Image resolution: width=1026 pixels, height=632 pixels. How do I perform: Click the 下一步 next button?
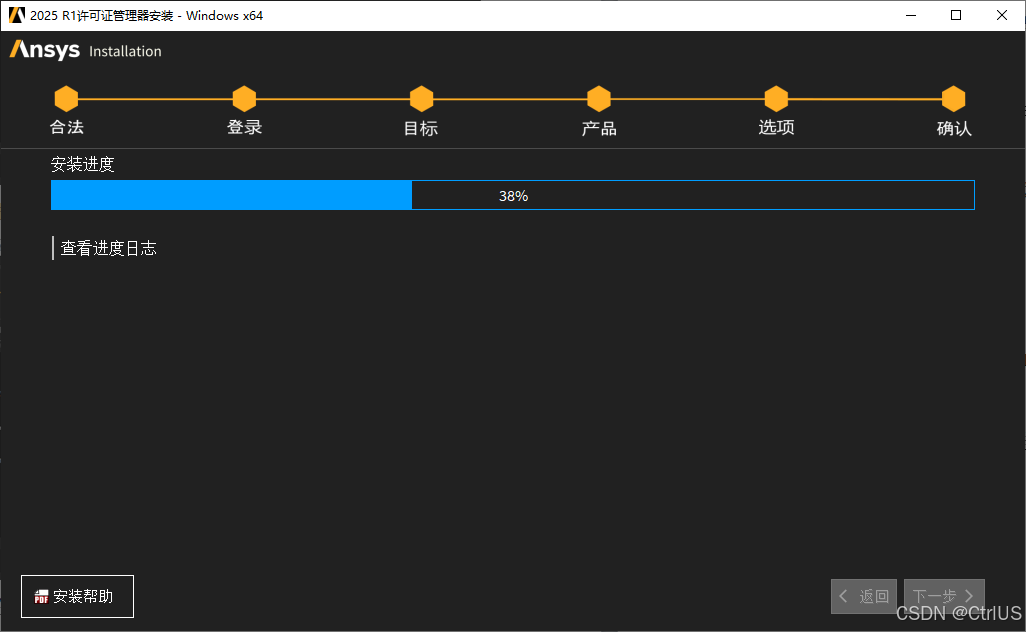pyautogui.click(x=944, y=596)
